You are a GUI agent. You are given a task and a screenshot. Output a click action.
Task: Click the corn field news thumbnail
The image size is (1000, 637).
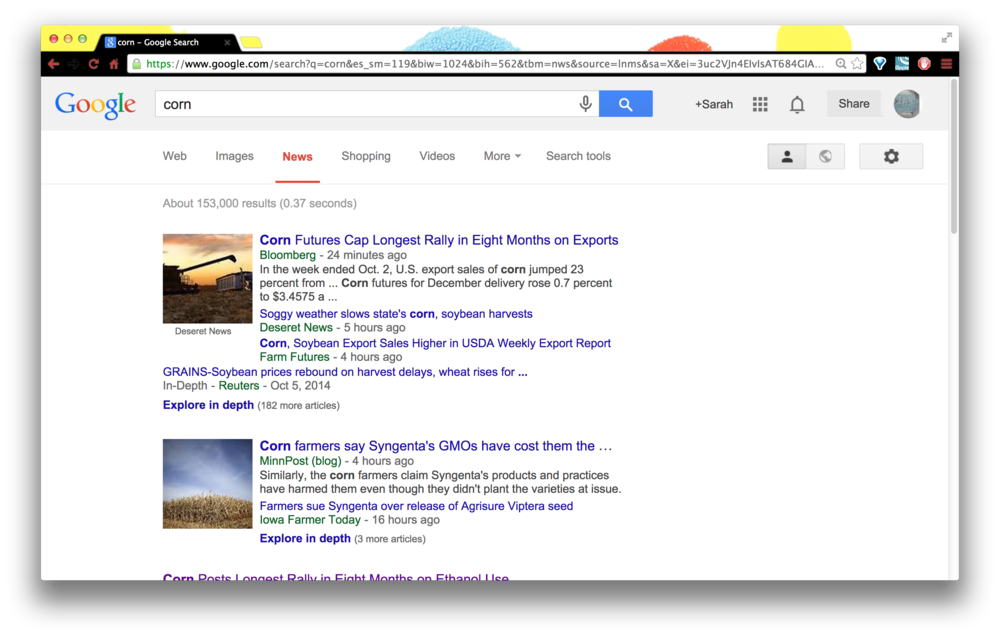pyautogui.click(x=207, y=484)
